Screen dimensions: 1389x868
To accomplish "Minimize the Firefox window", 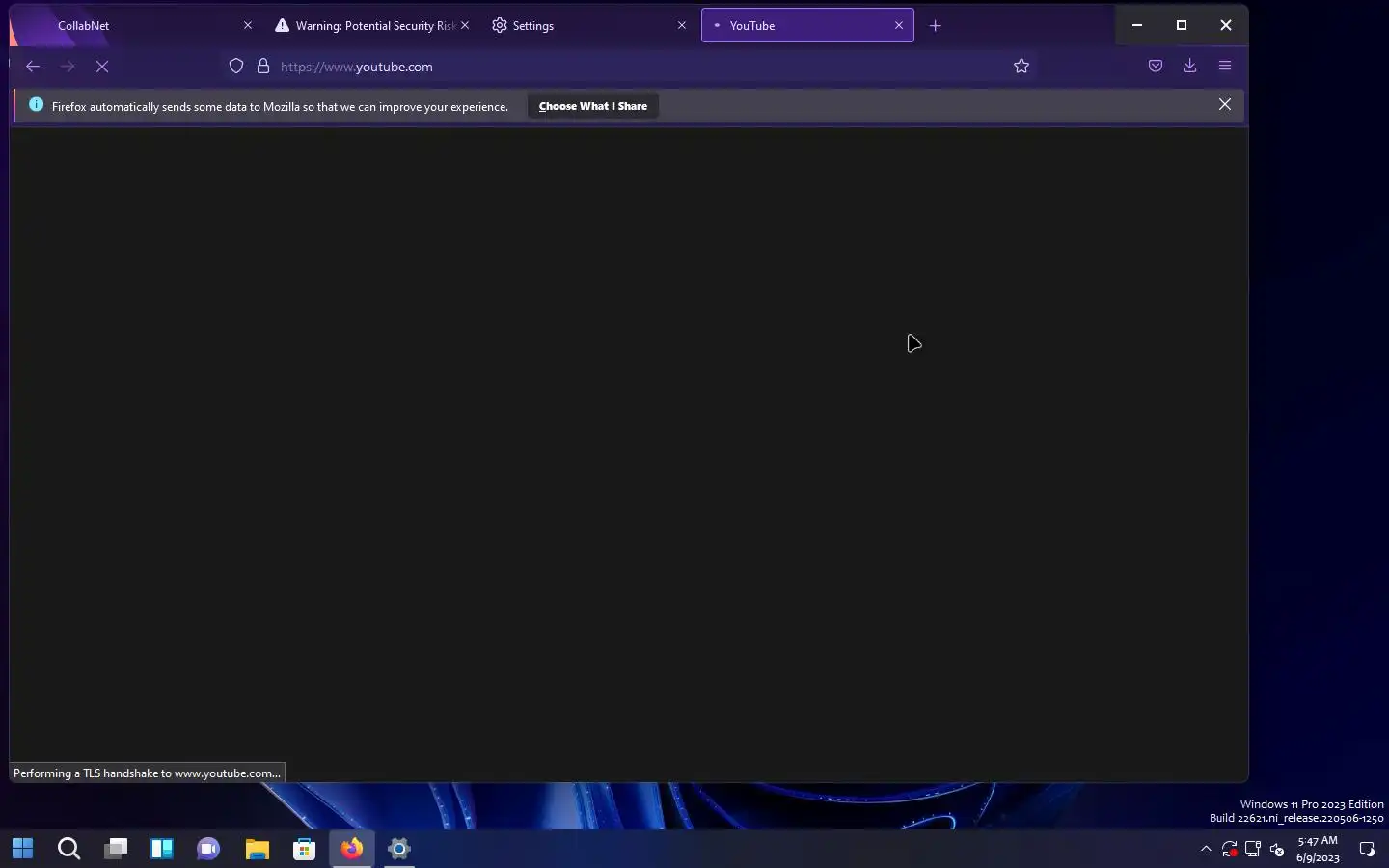I will pos(1137,25).
